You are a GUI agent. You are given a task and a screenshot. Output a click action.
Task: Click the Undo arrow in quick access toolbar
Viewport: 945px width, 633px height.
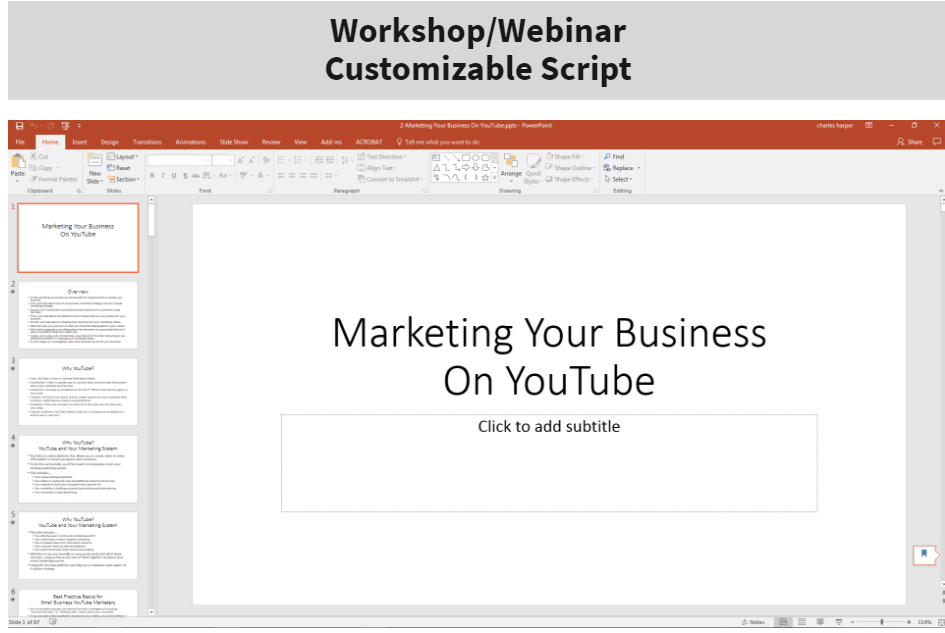tap(34, 126)
